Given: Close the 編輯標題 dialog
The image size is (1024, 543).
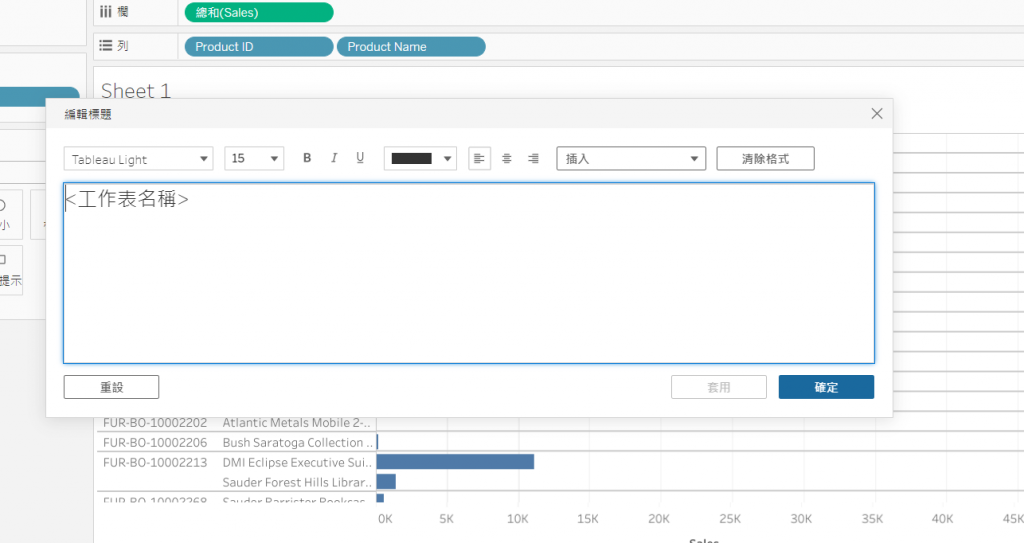Looking at the screenshot, I should point(876,114).
